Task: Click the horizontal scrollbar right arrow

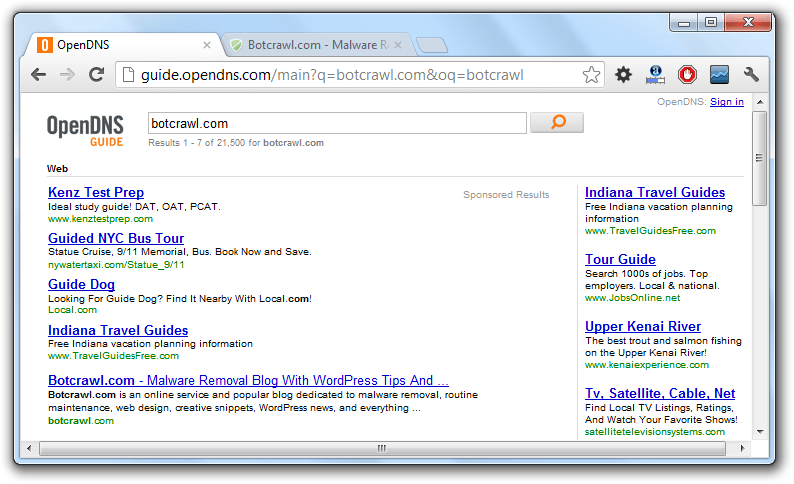Action: (742, 448)
